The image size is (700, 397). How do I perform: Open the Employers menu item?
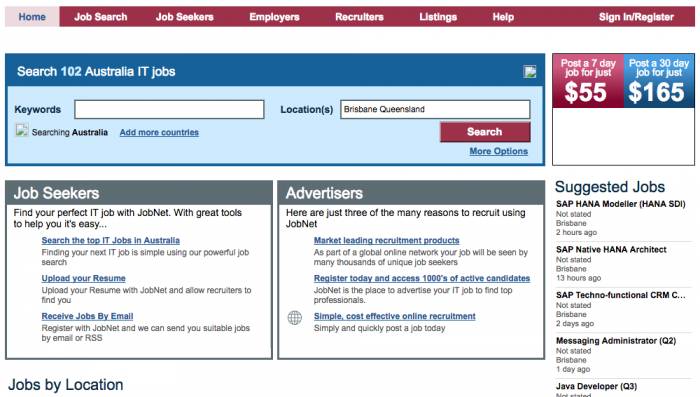point(274,17)
